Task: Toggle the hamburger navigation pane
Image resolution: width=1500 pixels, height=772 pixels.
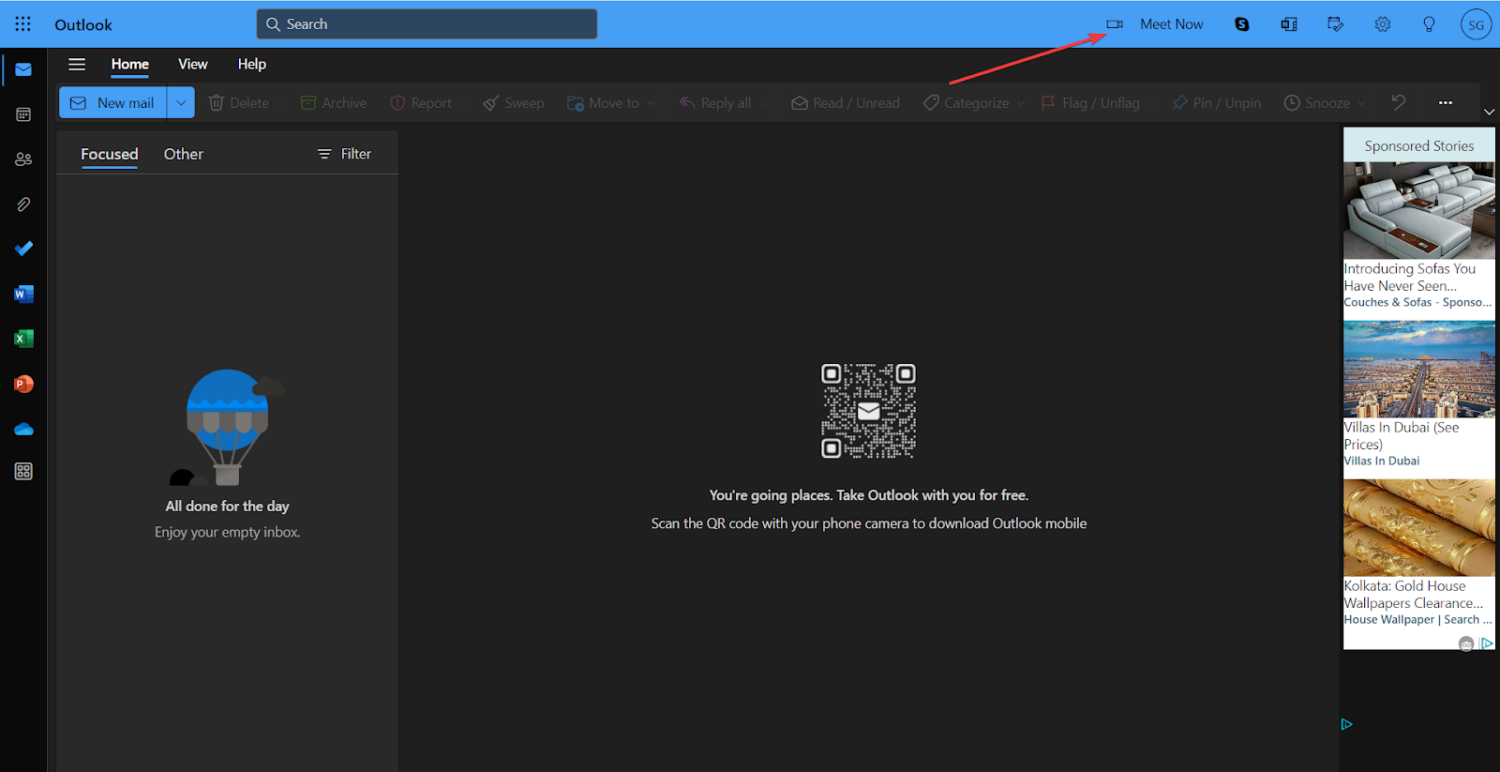Action: click(x=77, y=64)
